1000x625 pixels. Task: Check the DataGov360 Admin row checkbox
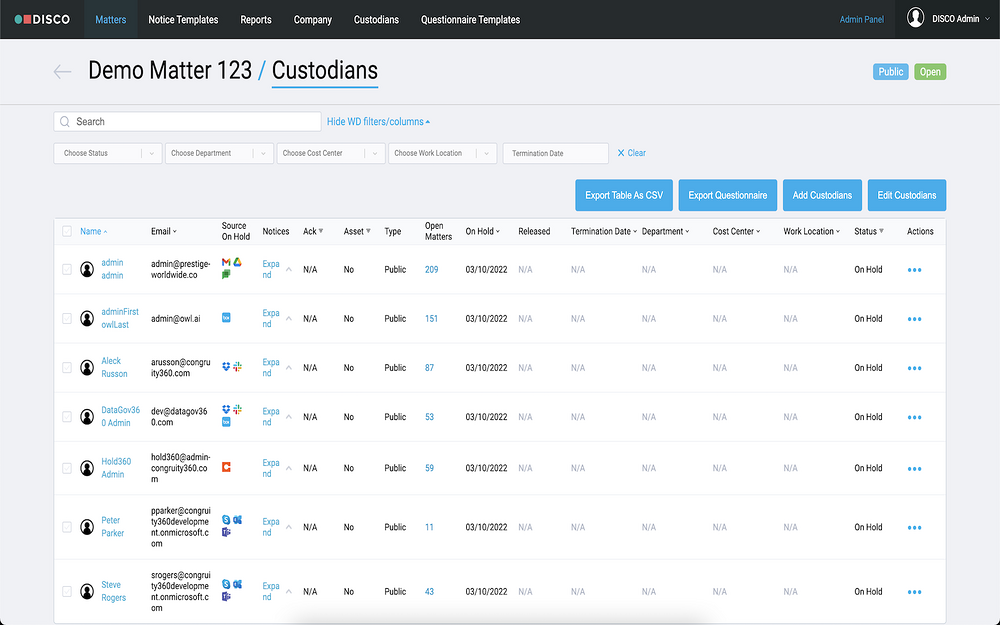click(x=67, y=416)
